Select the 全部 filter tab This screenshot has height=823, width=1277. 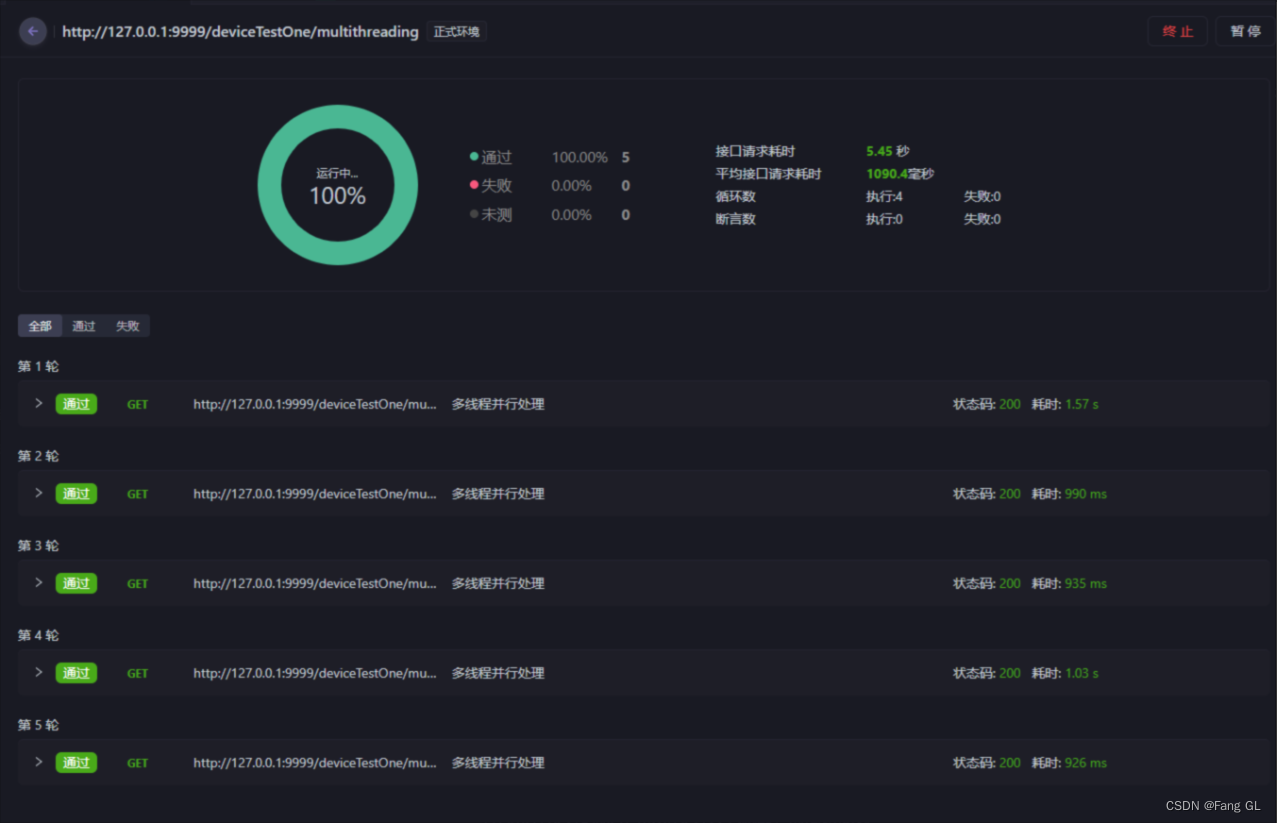pyautogui.click(x=40, y=326)
